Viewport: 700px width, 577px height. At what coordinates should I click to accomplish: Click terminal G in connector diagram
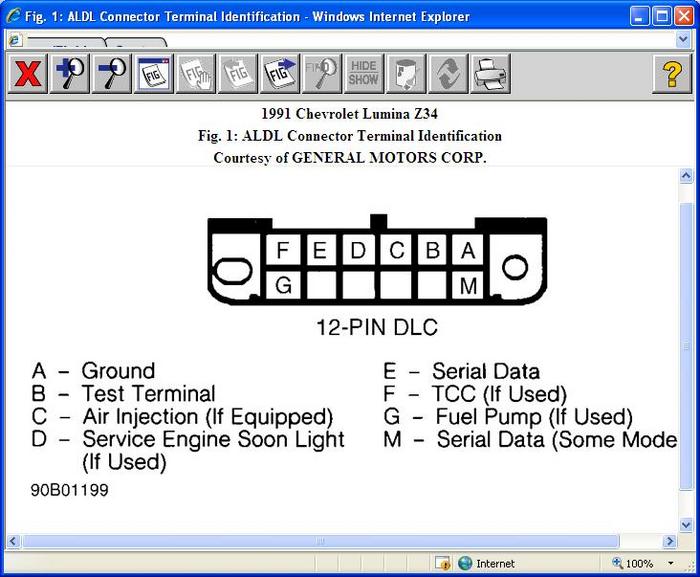click(x=283, y=285)
